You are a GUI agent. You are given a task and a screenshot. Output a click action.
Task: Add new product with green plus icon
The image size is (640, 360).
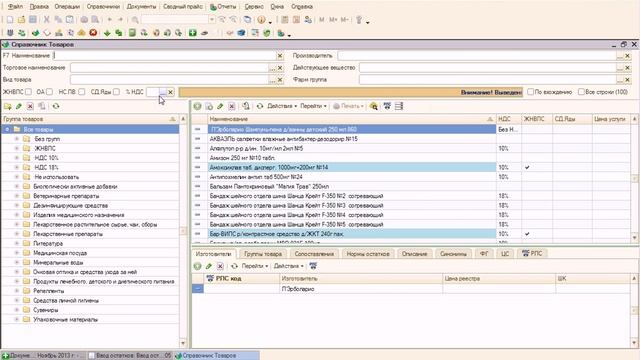(198, 106)
